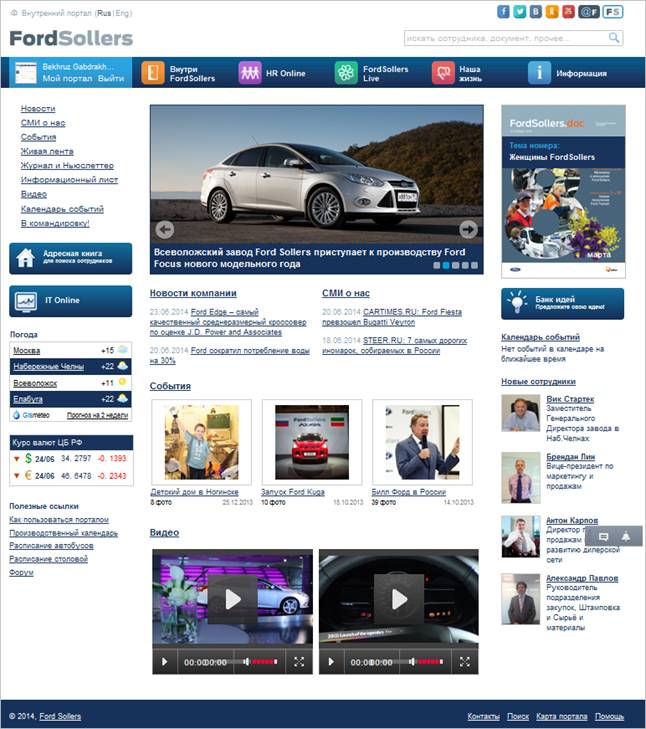646x729 pixels.
Task: Click the FS badge icon
Action: click(x=613, y=12)
